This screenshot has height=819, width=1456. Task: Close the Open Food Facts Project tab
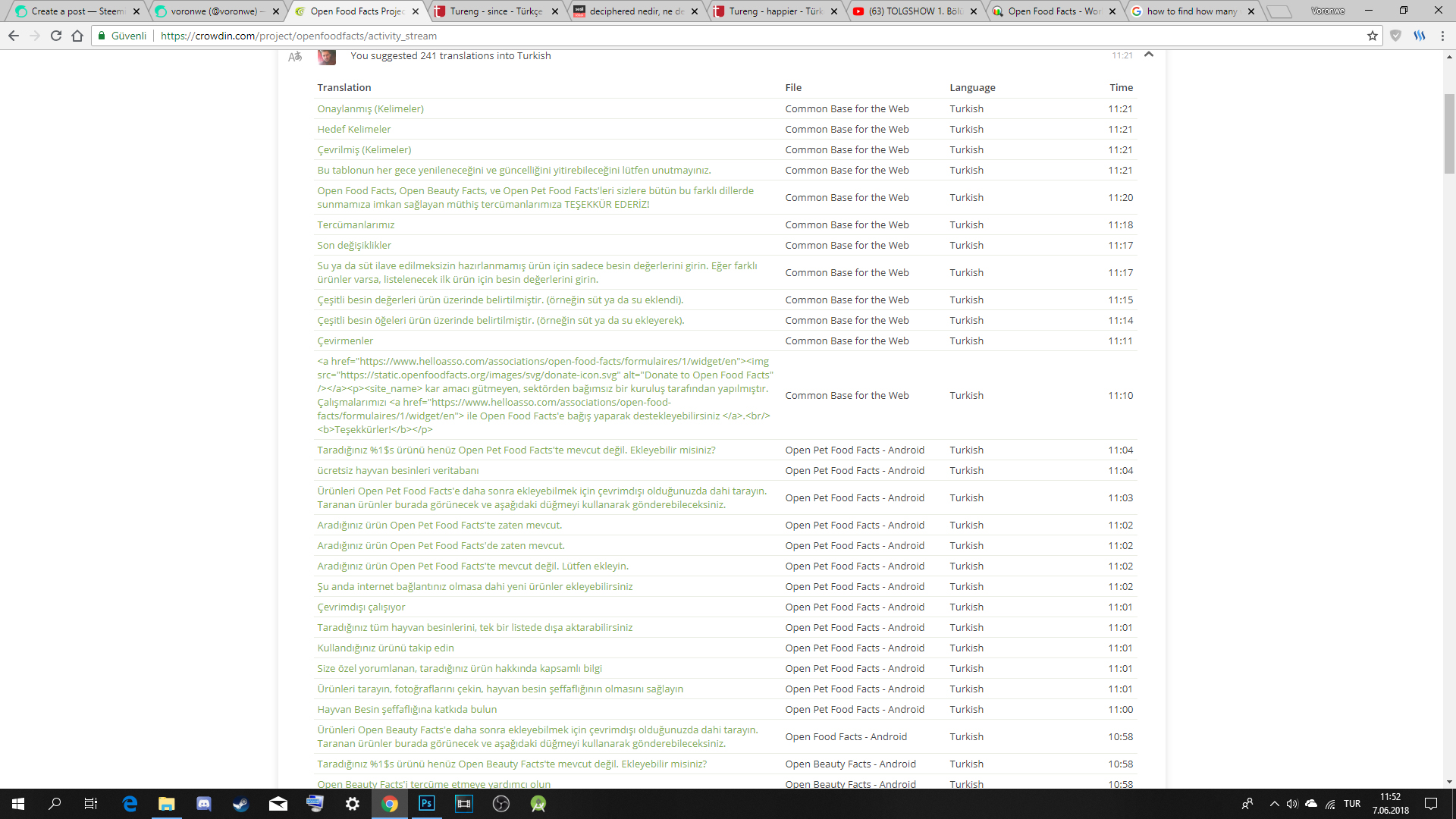tap(416, 11)
